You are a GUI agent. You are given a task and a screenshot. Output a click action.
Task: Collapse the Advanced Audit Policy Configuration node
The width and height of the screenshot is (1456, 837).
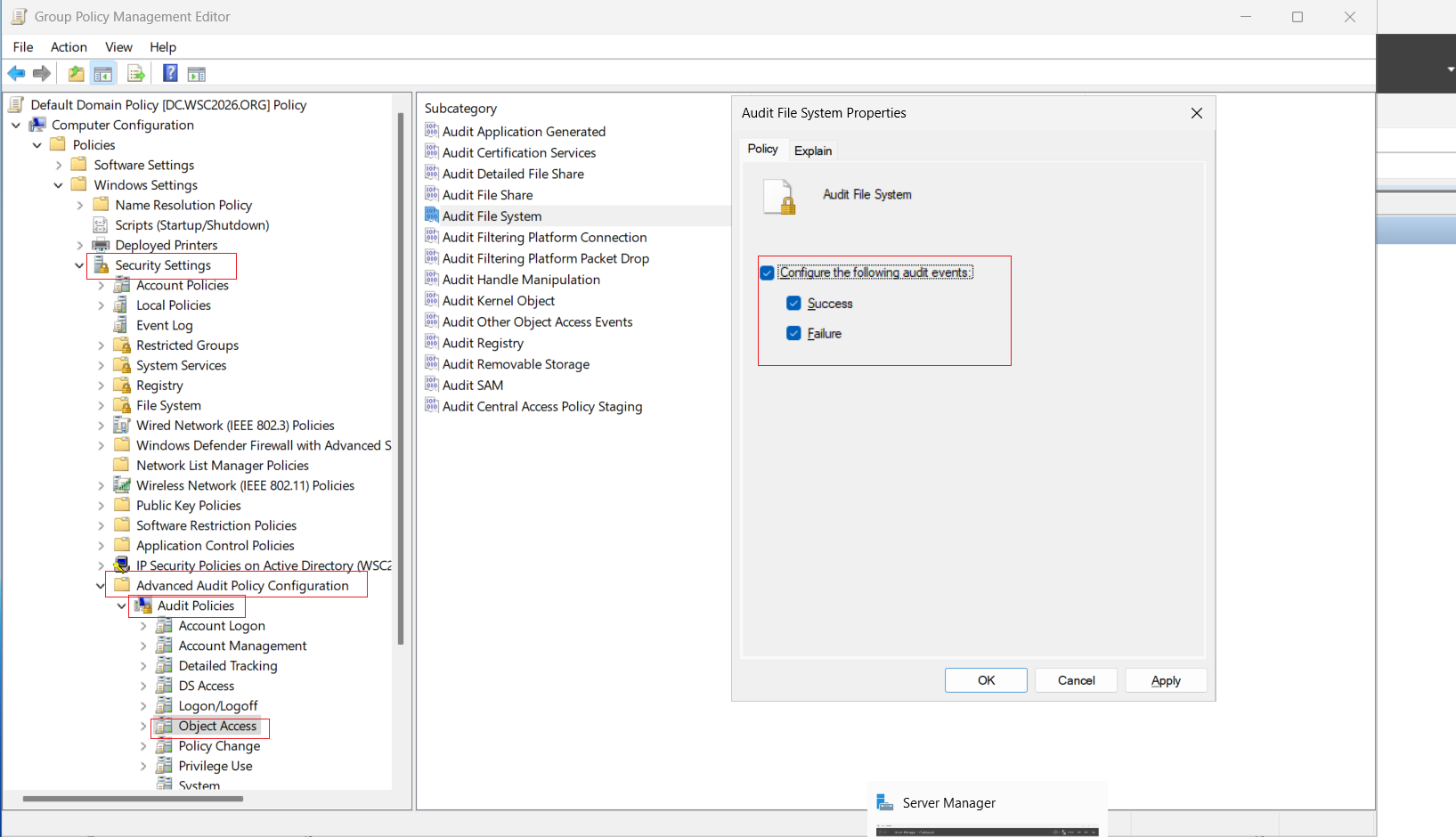(101, 586)
